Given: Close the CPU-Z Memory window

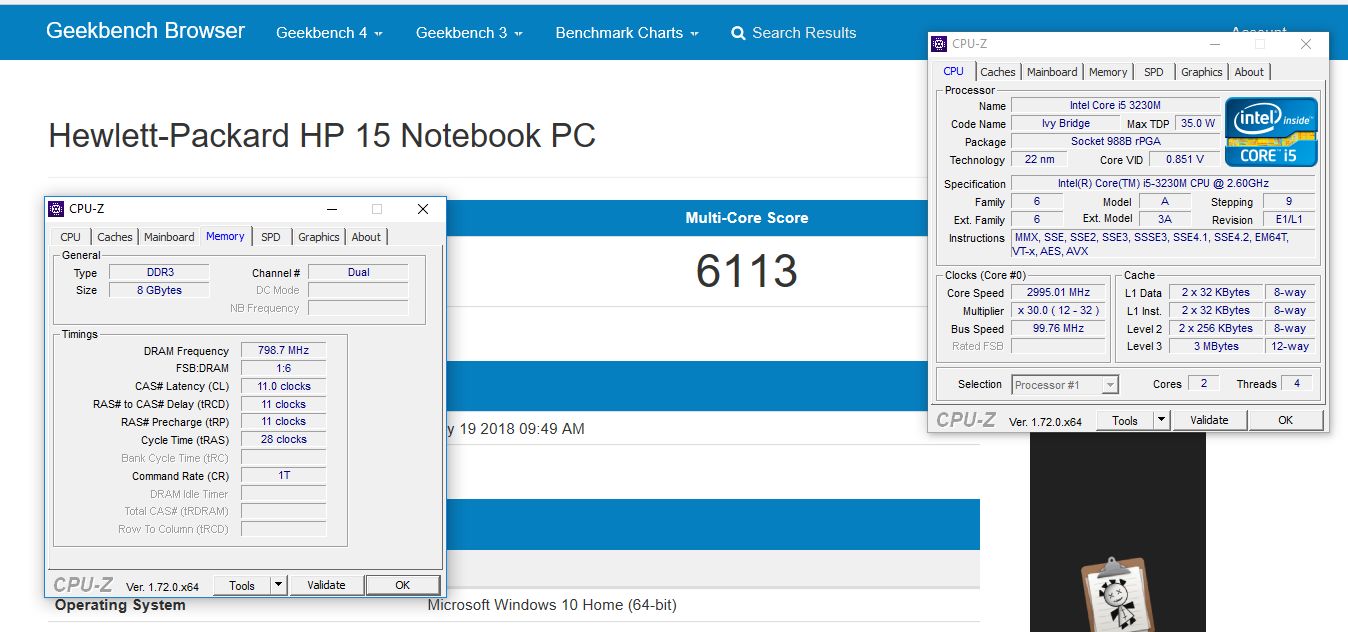Looking at the screenshot, I should 423,209.
